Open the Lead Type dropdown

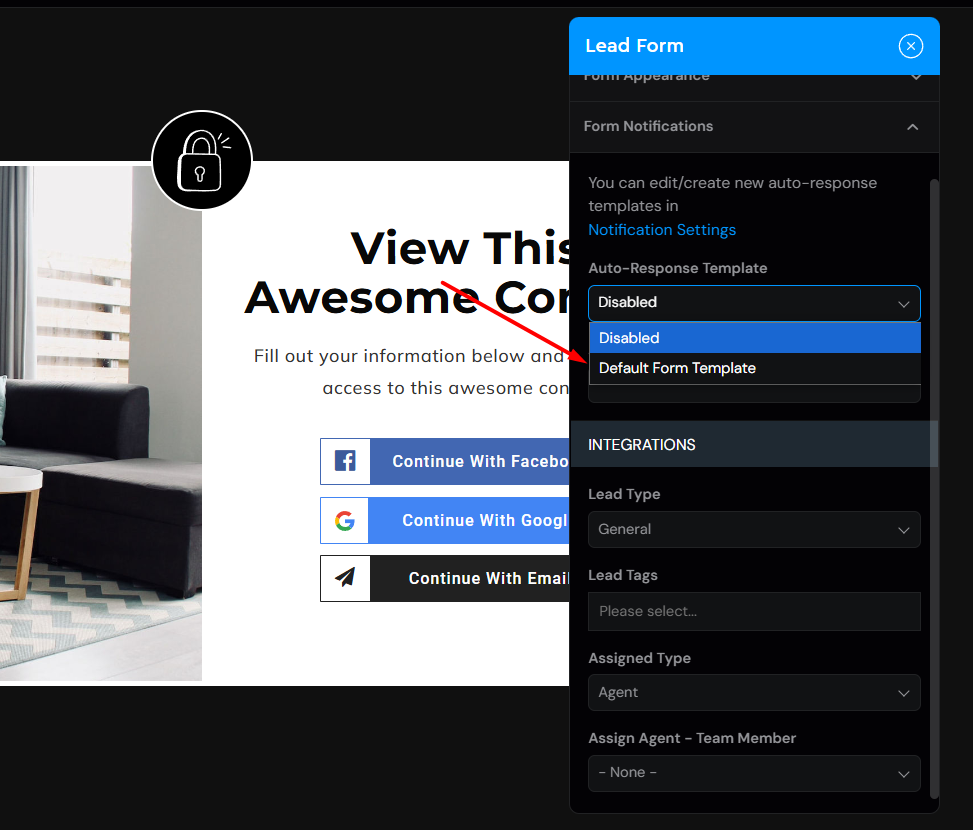point(754,529)
